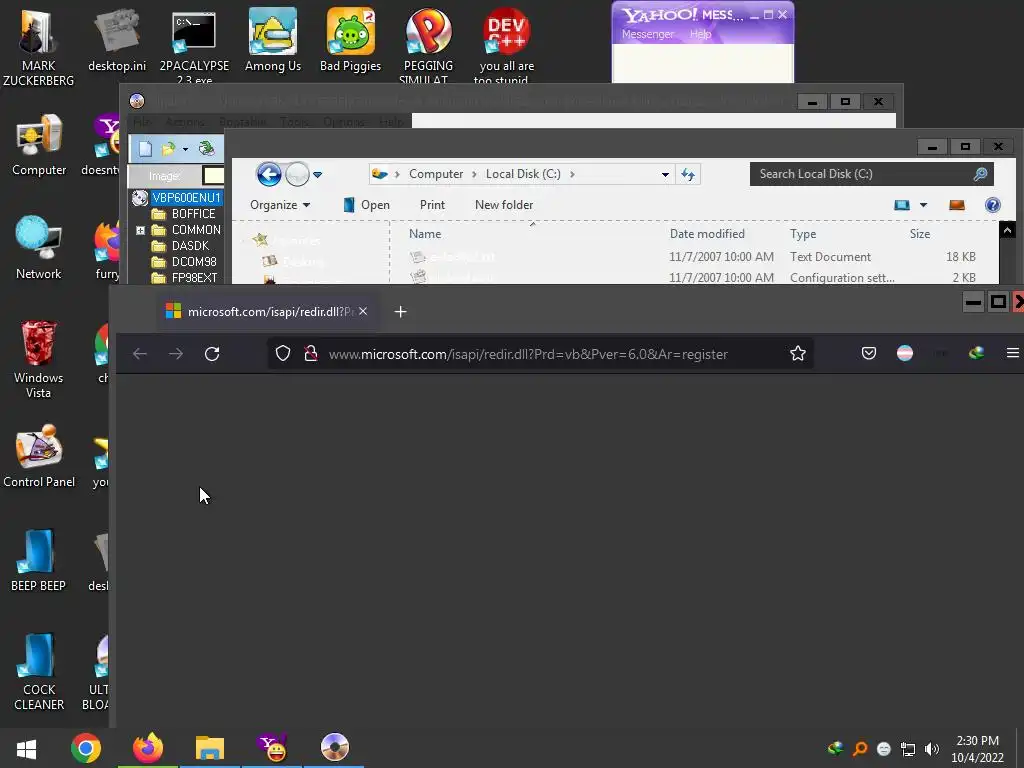1024x768 pixels.
Task: Close the microsoft.com browser tab
Action: pos(363,312)
